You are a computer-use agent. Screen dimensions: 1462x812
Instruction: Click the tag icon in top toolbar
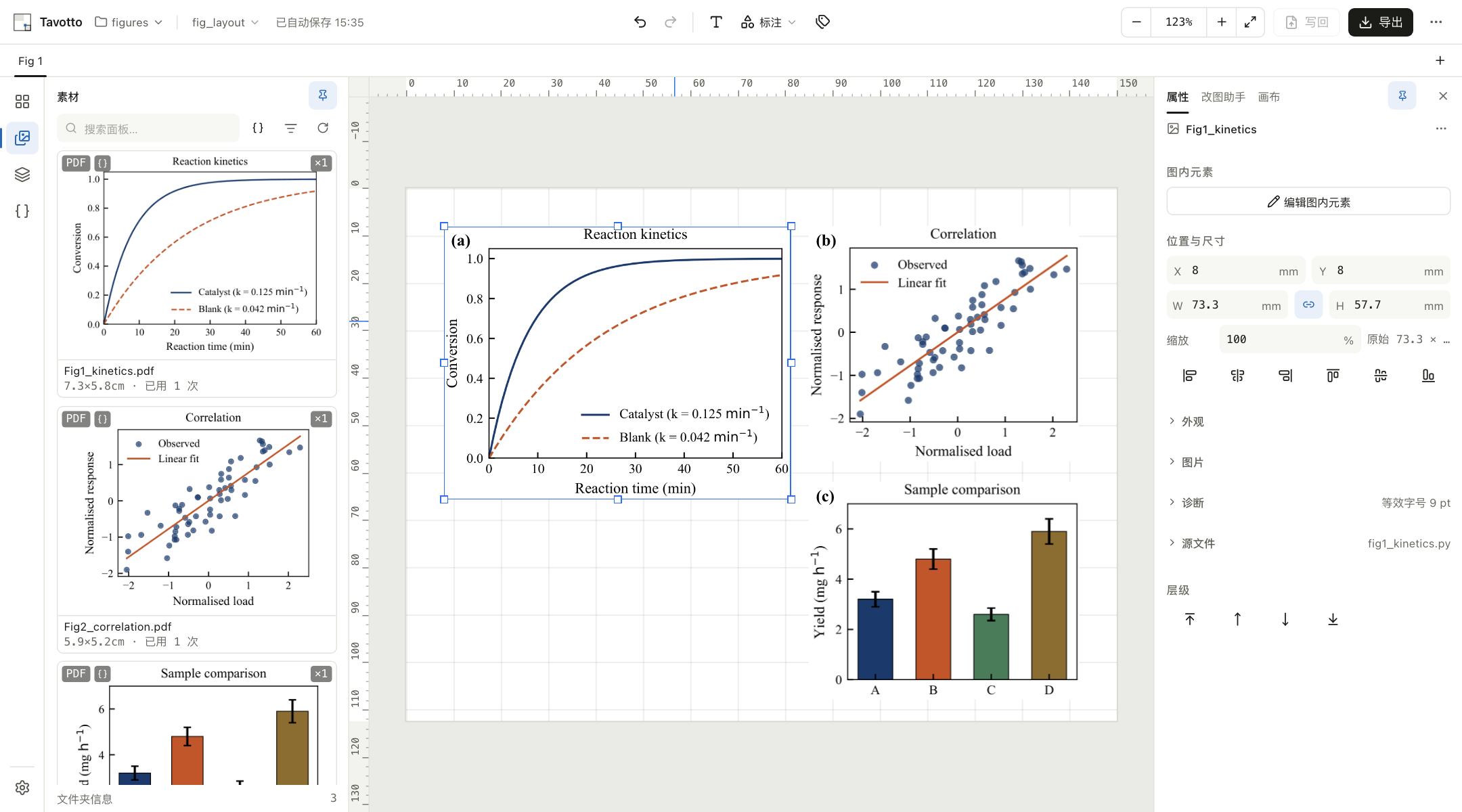tap(822, 22)
